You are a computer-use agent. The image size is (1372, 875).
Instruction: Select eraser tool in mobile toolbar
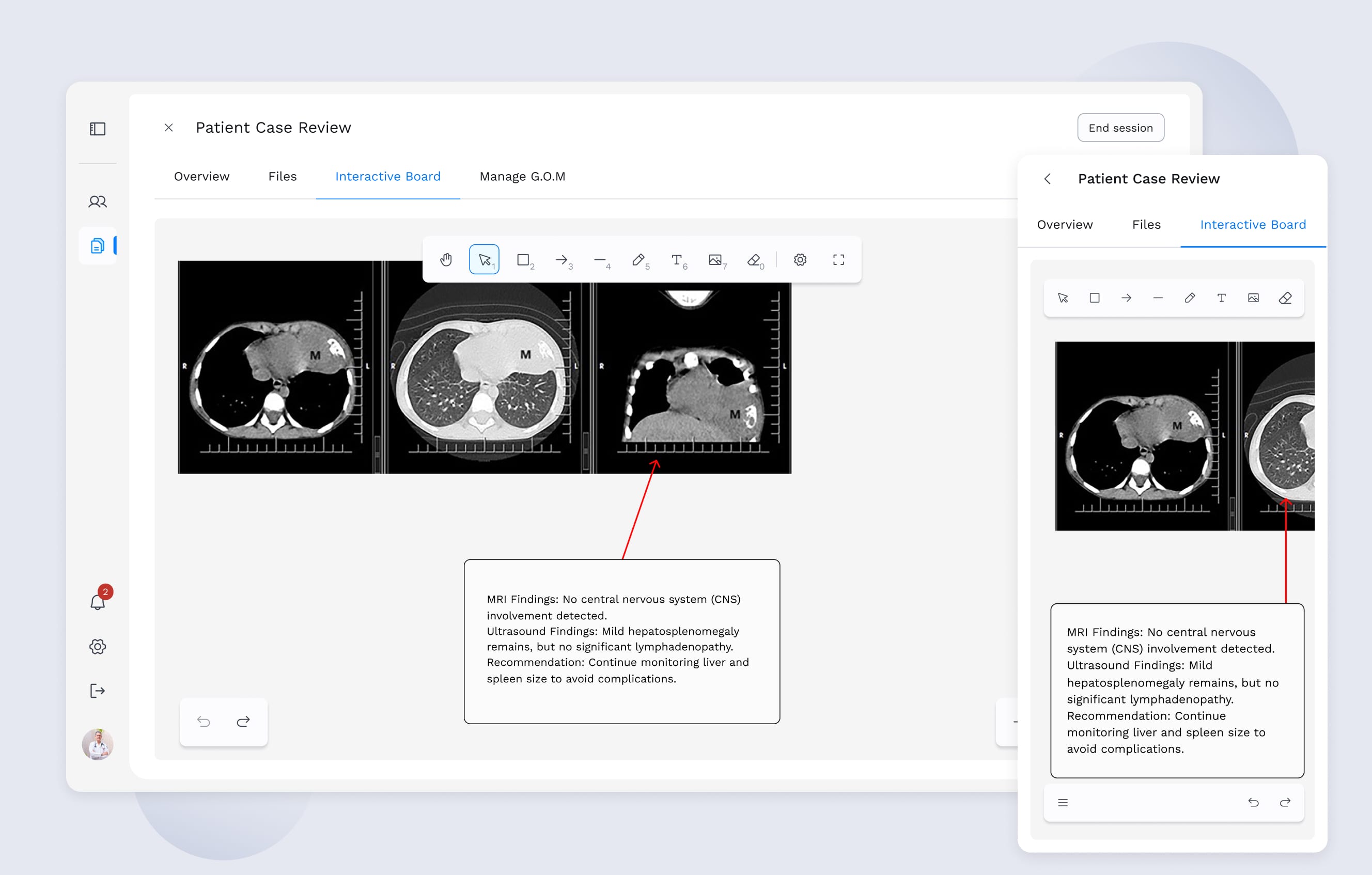(1285, 298)
